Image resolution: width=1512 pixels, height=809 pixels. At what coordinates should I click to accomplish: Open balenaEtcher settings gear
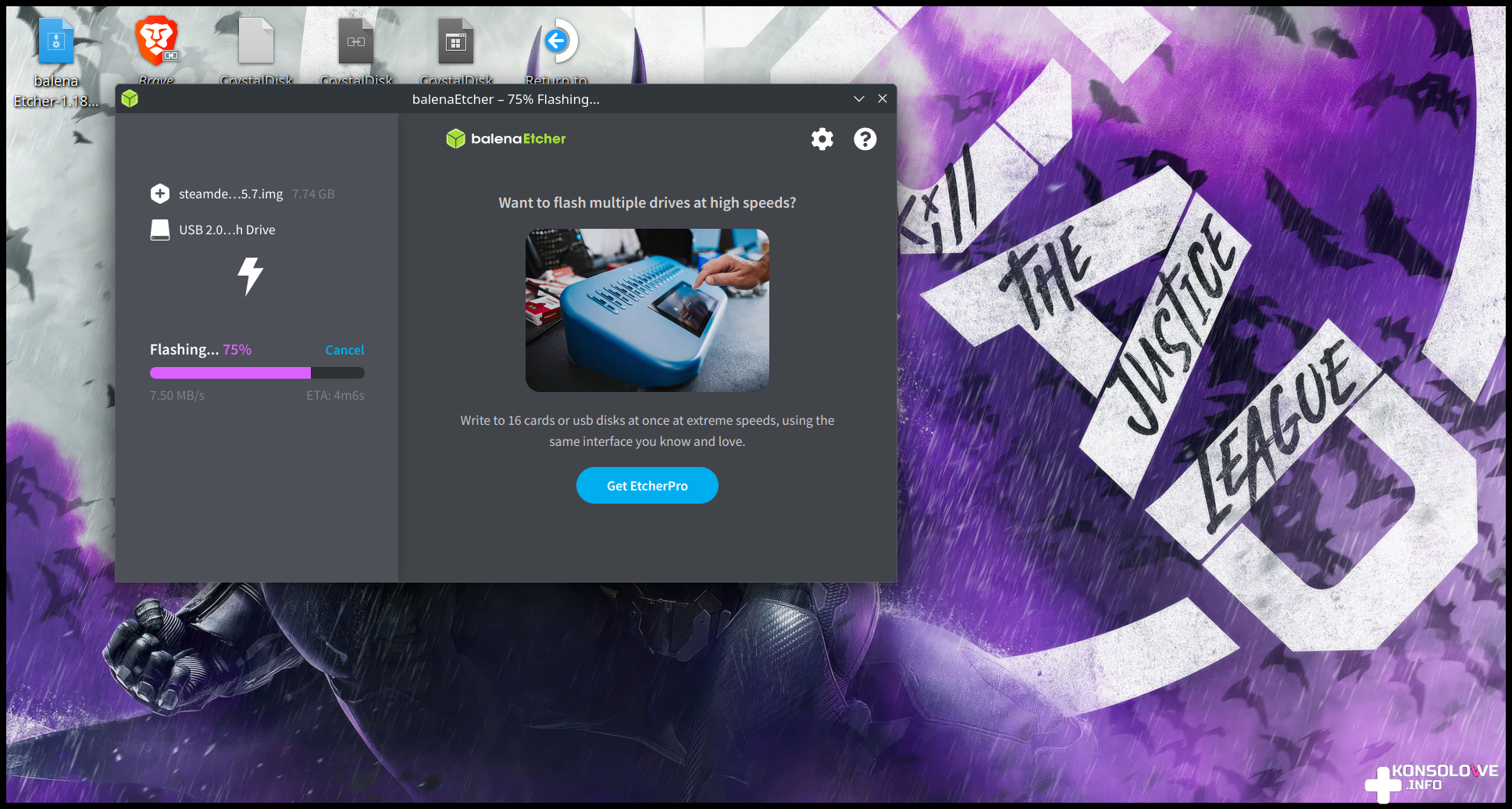[822, 139]
